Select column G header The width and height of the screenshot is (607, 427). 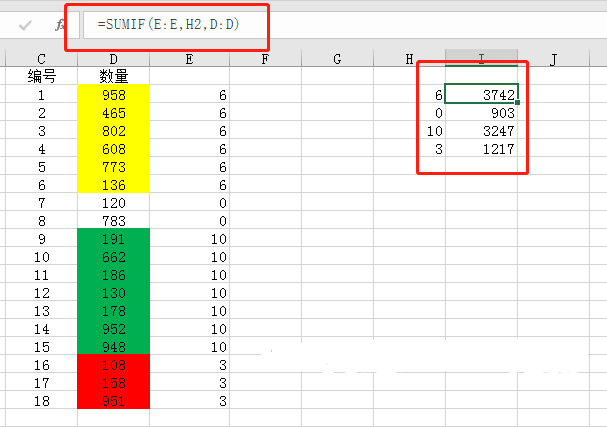pos(337,59)
